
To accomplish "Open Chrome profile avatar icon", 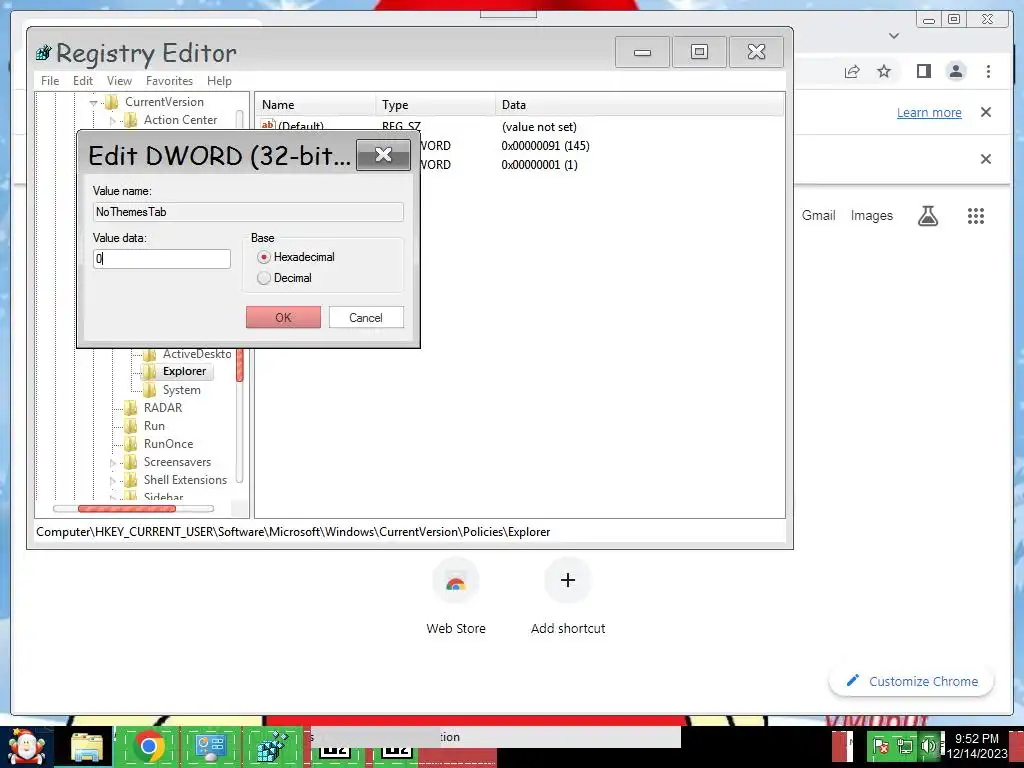I will (x=955, y=71).
